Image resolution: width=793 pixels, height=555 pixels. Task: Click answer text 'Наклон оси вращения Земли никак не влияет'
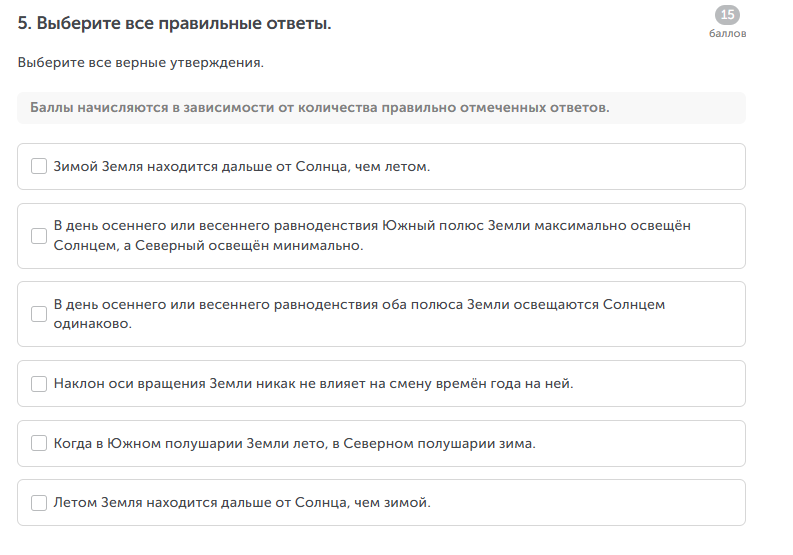pos(313,383)
